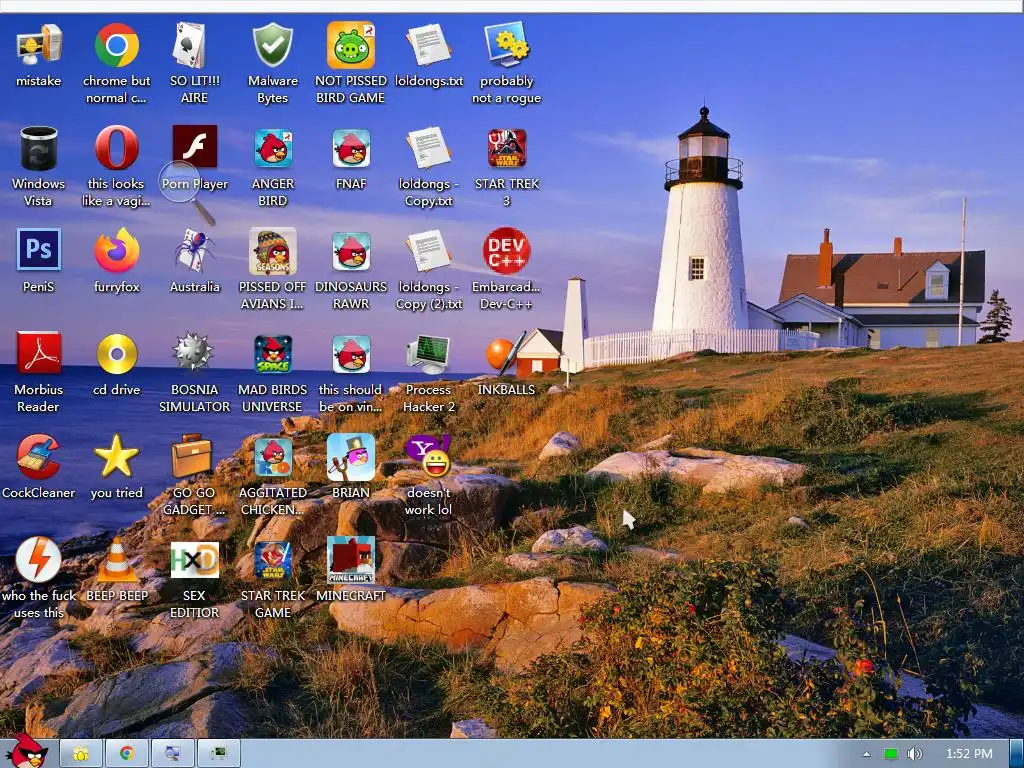Open 'probably not a rogue' gears icon
Viewport: 1024px width, 768px height.
(x=507, y=46)
